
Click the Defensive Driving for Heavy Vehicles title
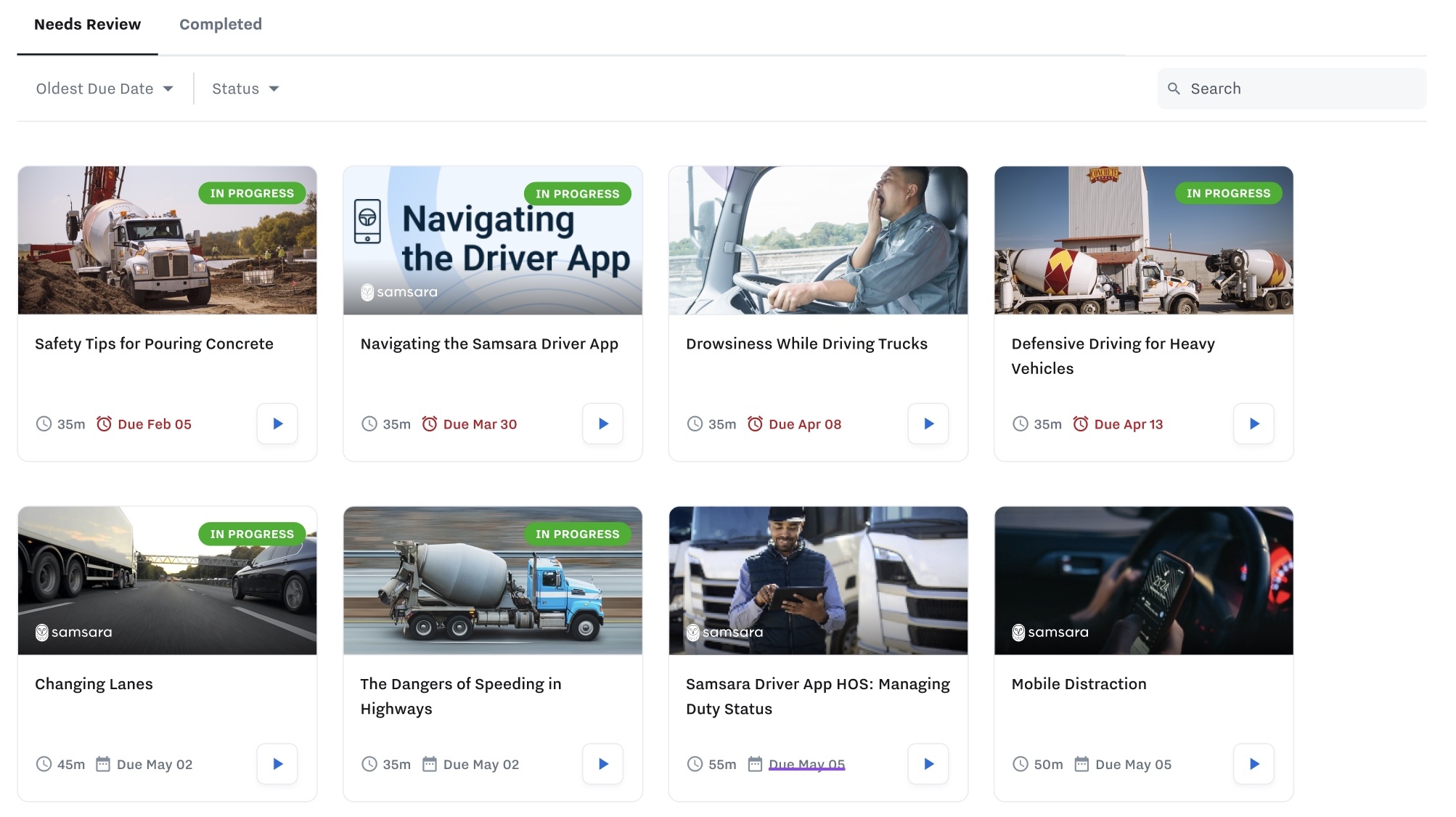pos(1113,356)
